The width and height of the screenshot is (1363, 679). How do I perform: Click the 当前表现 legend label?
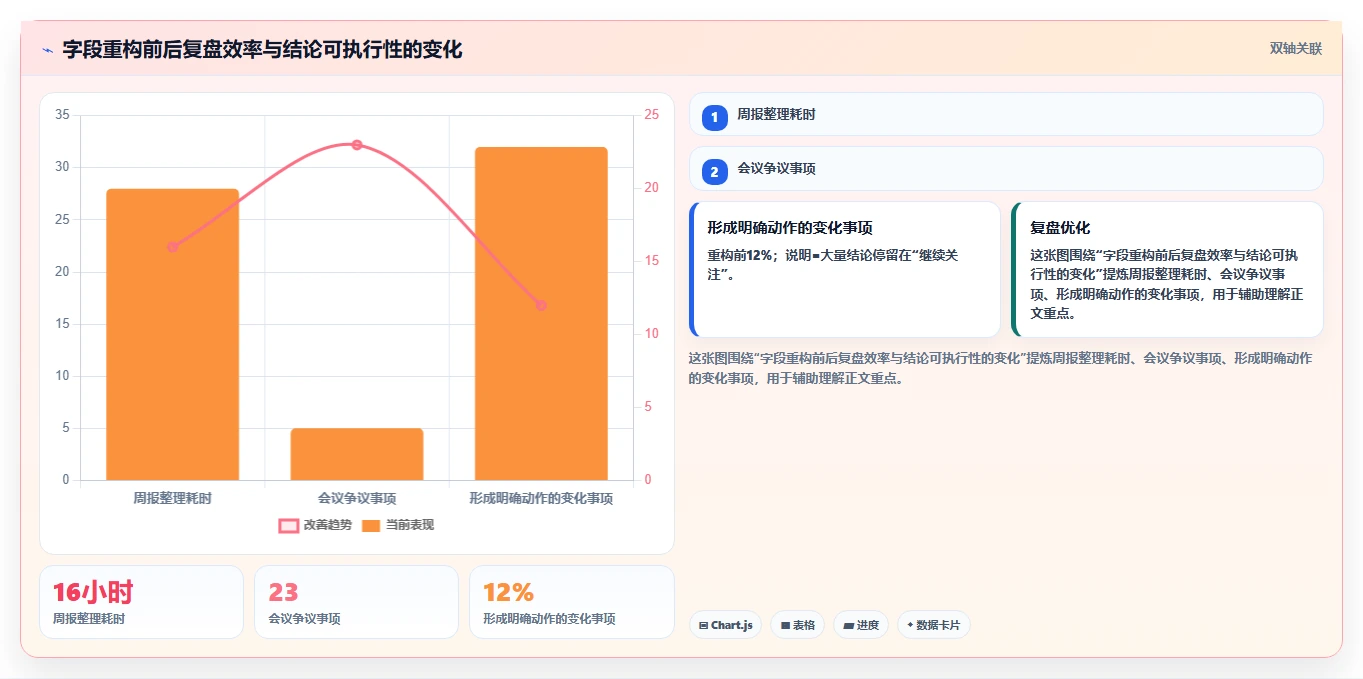[x=410, y=526]
